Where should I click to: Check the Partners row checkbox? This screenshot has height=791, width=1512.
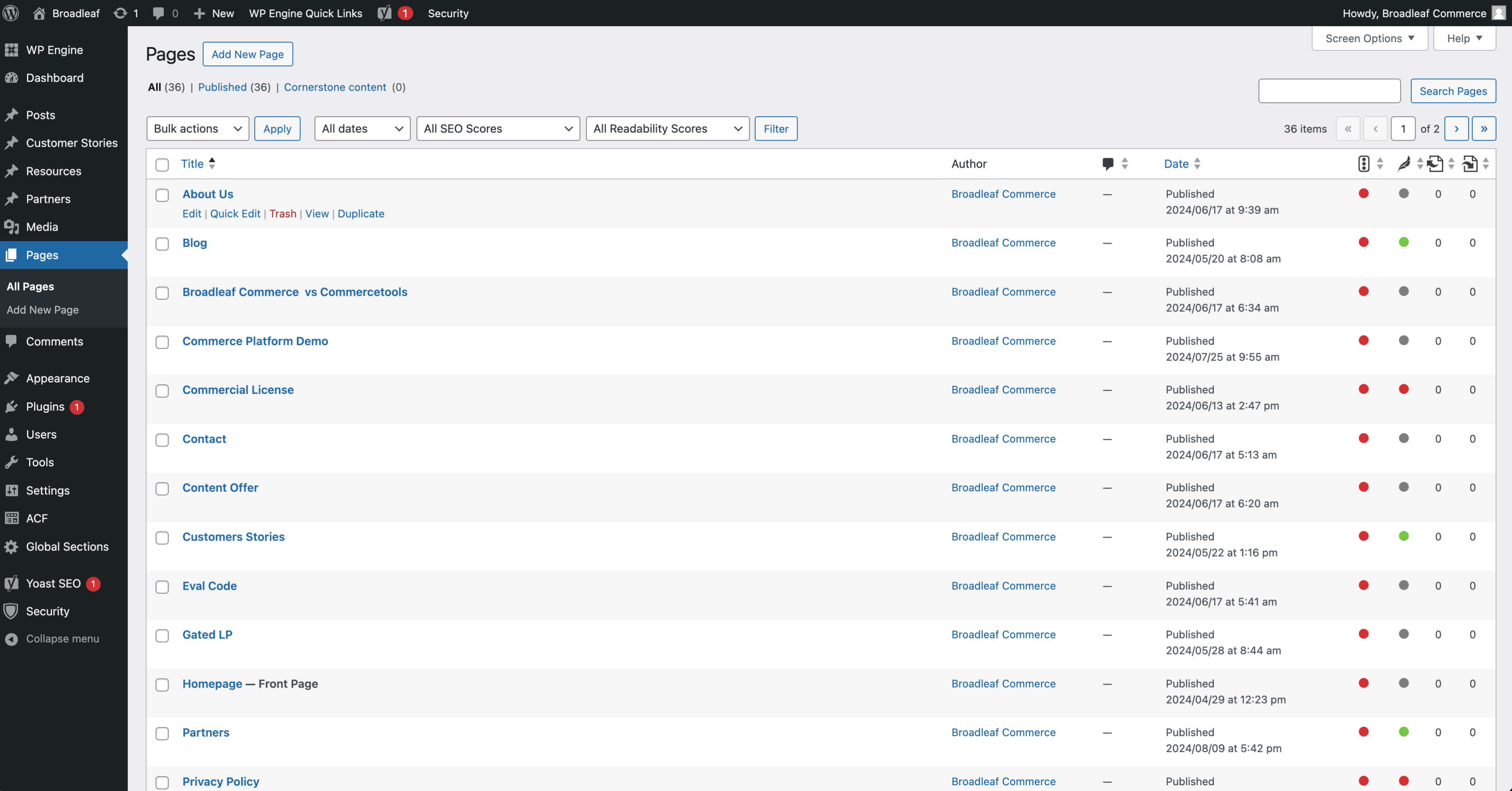coord(162,733)
